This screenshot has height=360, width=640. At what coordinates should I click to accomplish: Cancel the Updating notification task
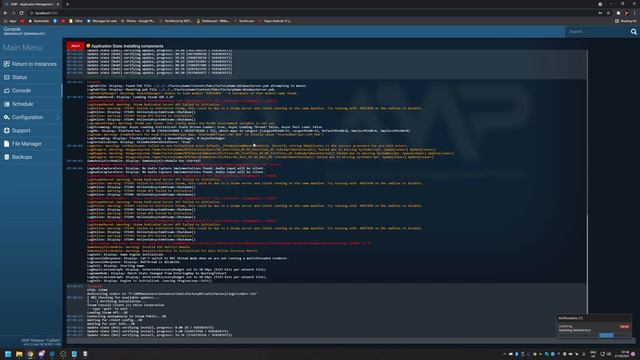click(x=624, y=327)
